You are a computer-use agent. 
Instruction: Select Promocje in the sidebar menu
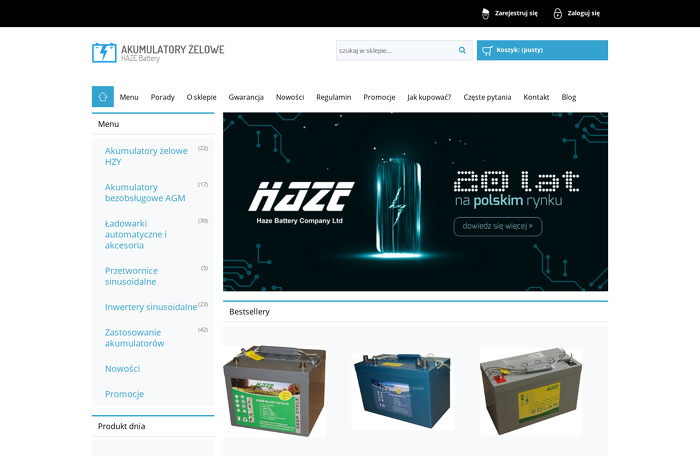[x=124, y=394]
